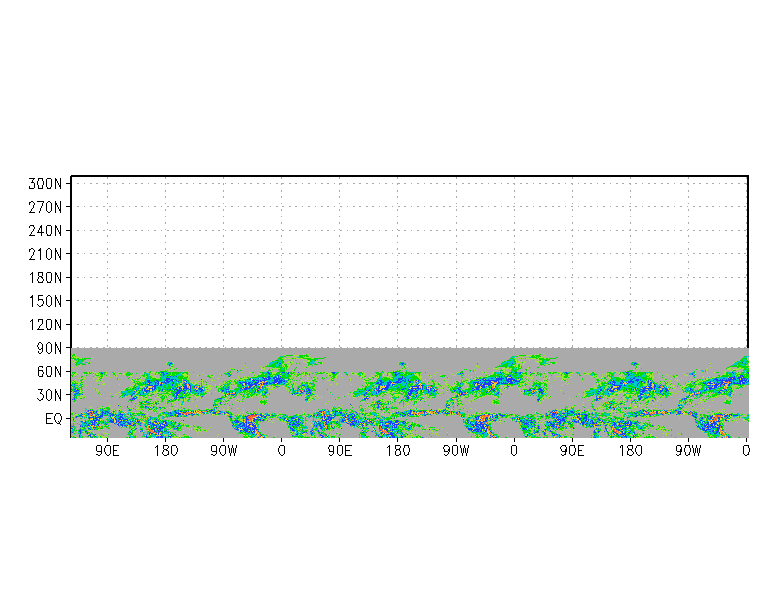Click the 300N y-axis label
The width and height of the screenshot is (784, 612).
coord(45,184)
